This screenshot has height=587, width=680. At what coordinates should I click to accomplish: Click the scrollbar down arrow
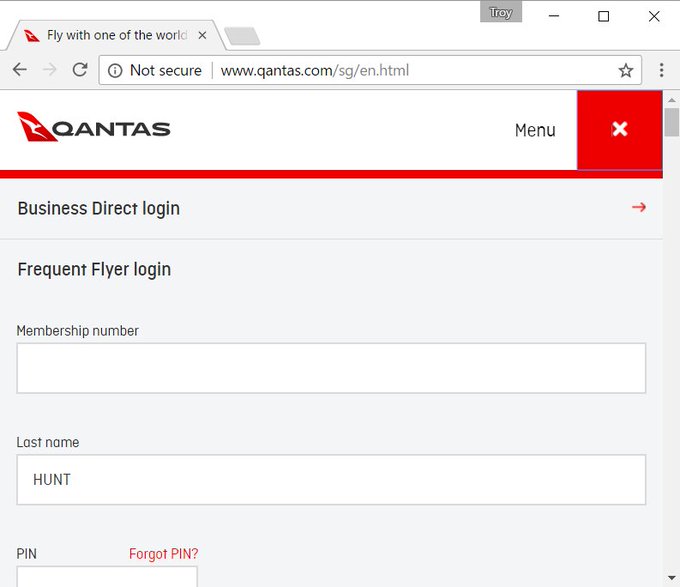pyautogui.click(x=671, y=577)
